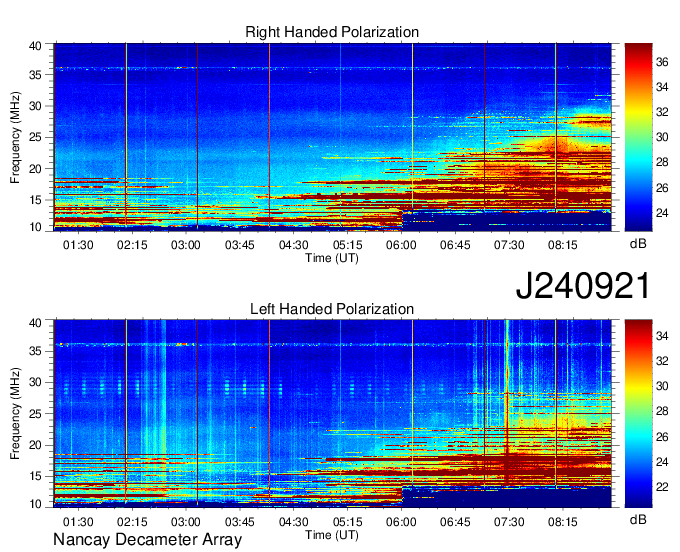Click 06:45 time tick on Right Handed plot
Screen dimensions: 680x552
(x=455, y=245)
